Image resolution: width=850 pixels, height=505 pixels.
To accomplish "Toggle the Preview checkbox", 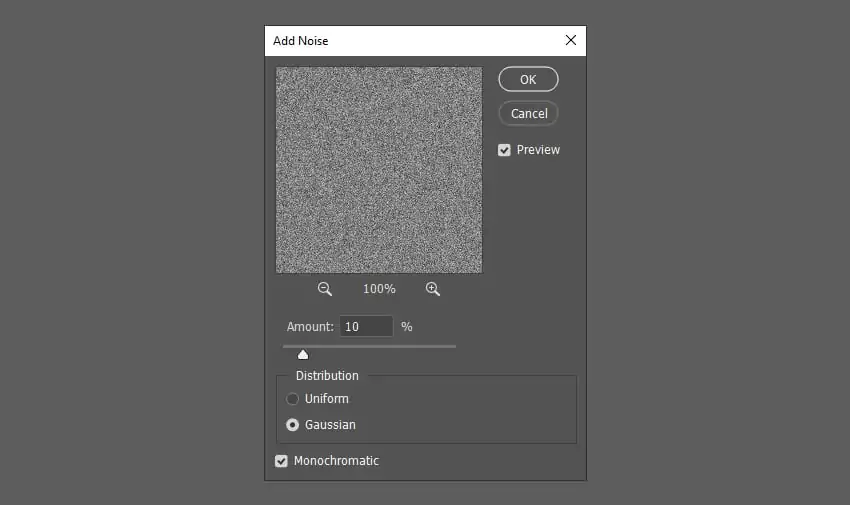I will point(504,150).
